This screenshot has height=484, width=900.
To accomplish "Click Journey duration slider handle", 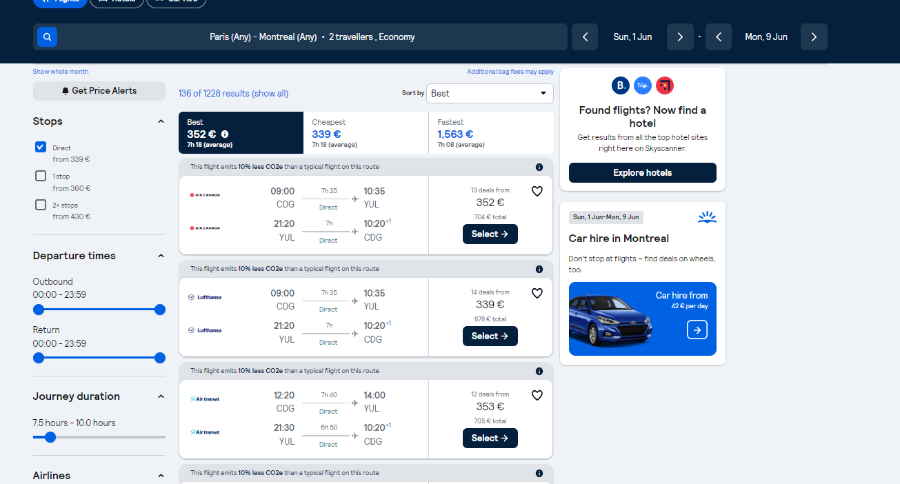I will [x=51, y=437].
